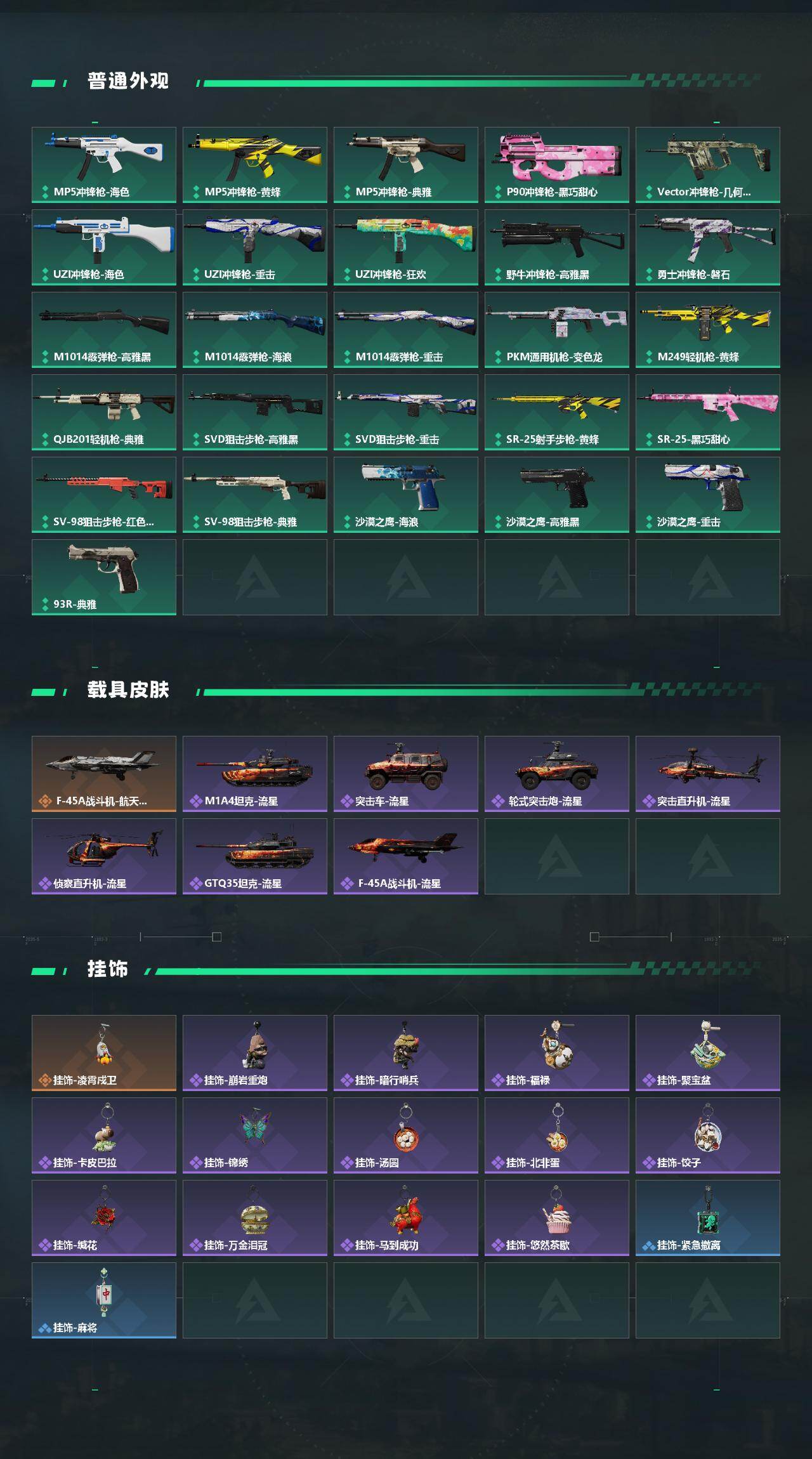Select the UZI冲锋枪-狂欢 skin card
The width and height of the screenshot is (812, 1459).
[x=406, y=247]
